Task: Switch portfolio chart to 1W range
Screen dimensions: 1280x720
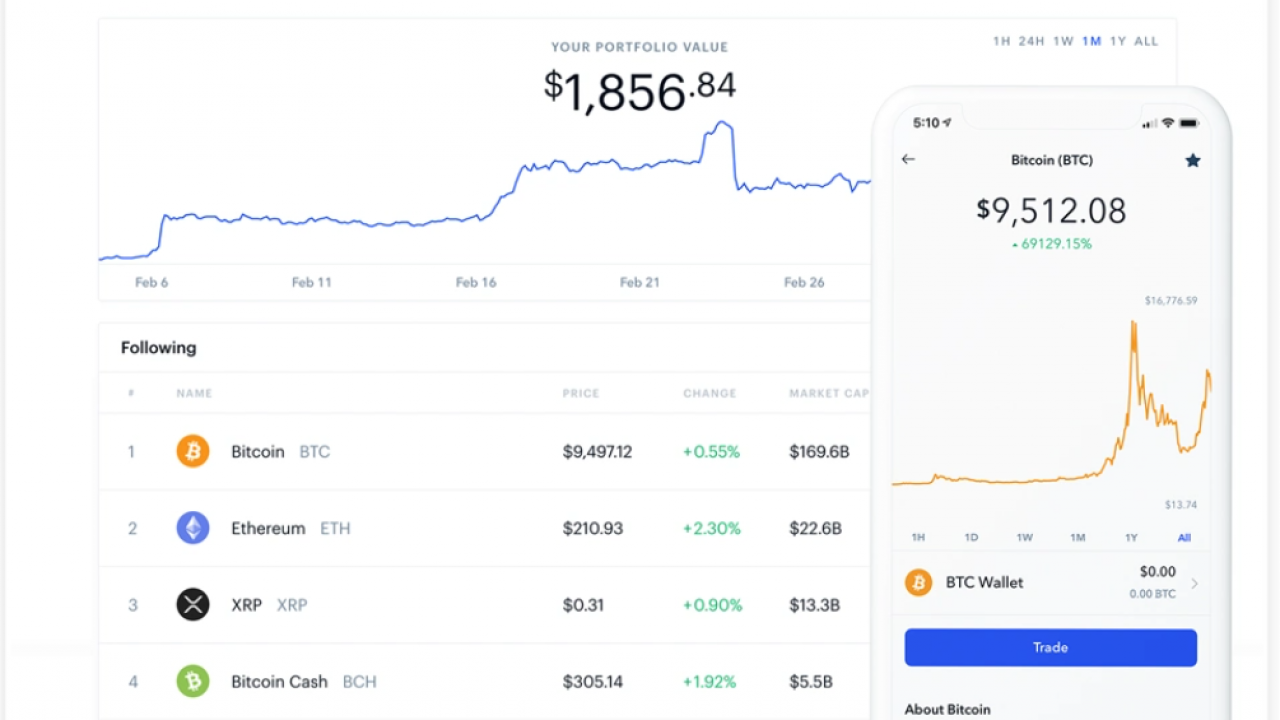Action: (x=1063, y=41)
